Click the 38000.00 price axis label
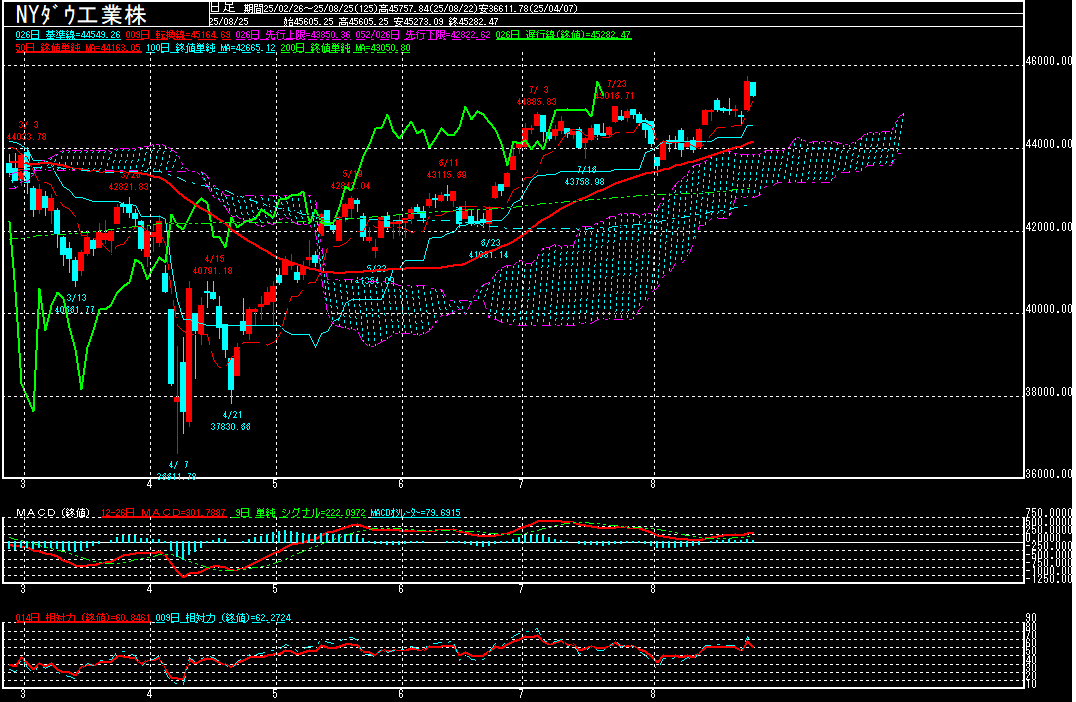Viewport: 1076px width, 702px height. [1048, 393]
